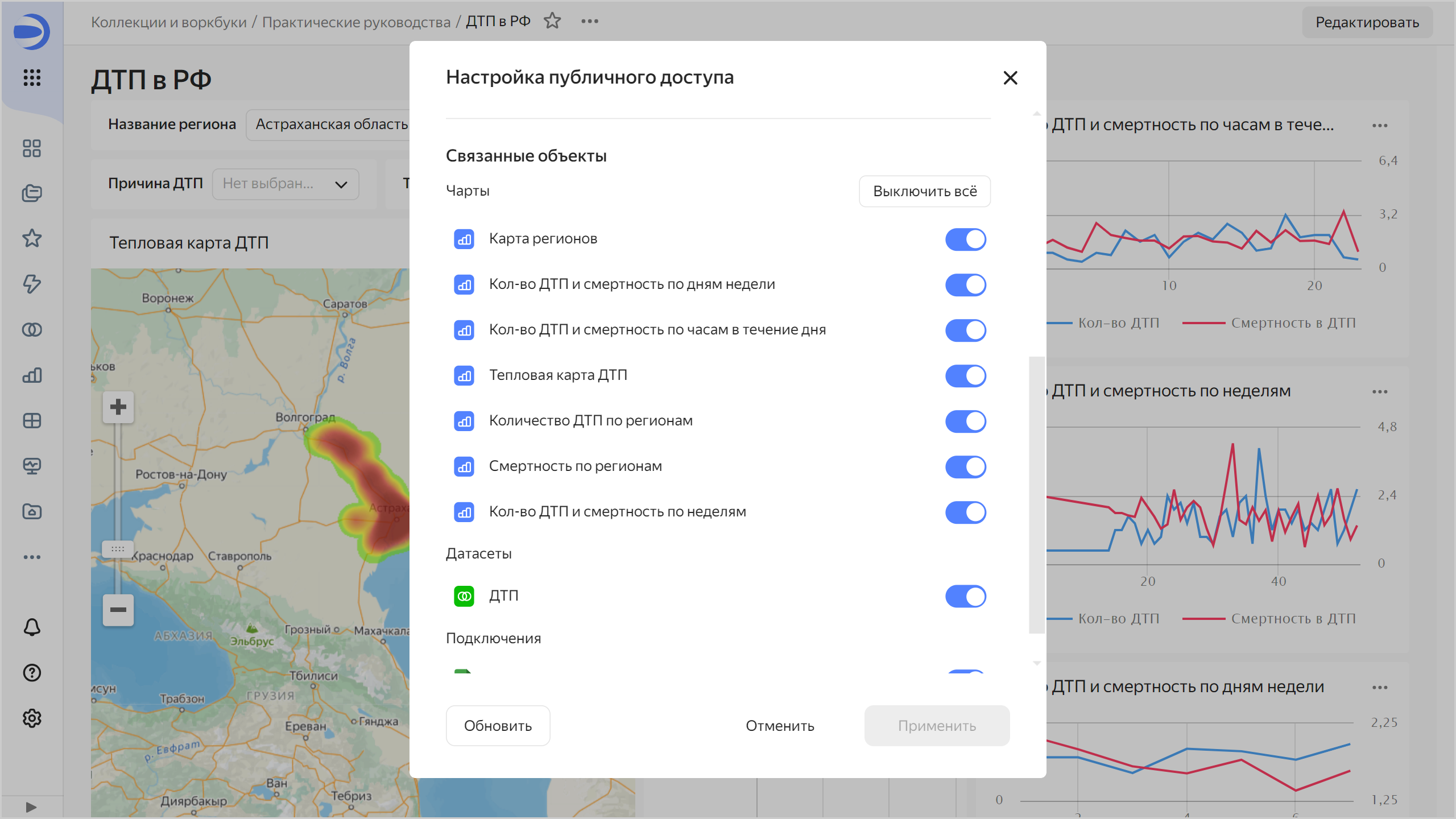
Task: Toggle the ДТП dataset switch
Action: [965, 597]
